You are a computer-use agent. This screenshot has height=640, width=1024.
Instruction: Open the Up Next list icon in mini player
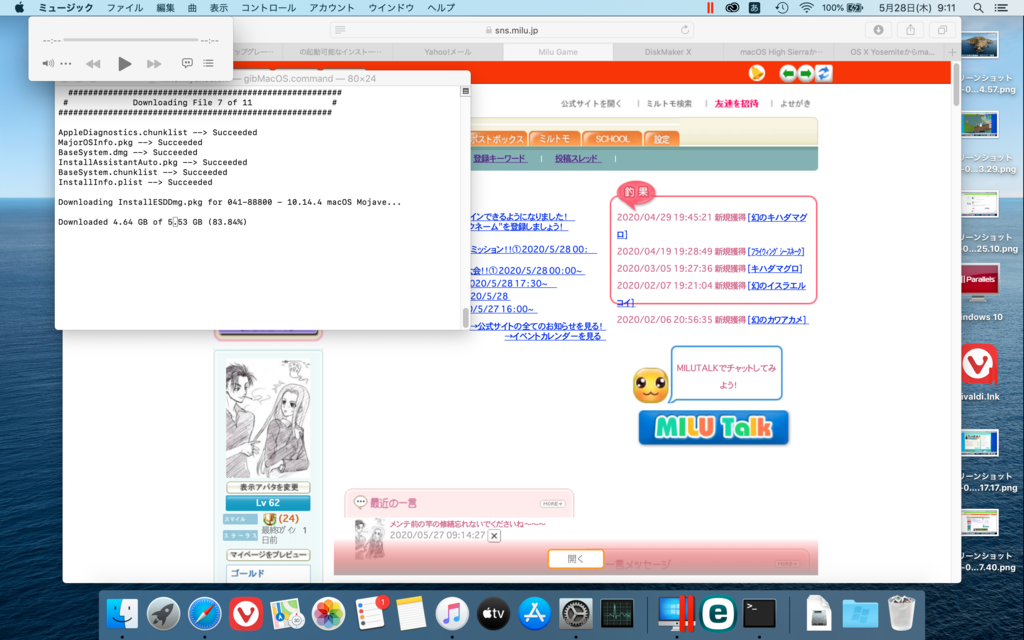click(x=208, y=63)
